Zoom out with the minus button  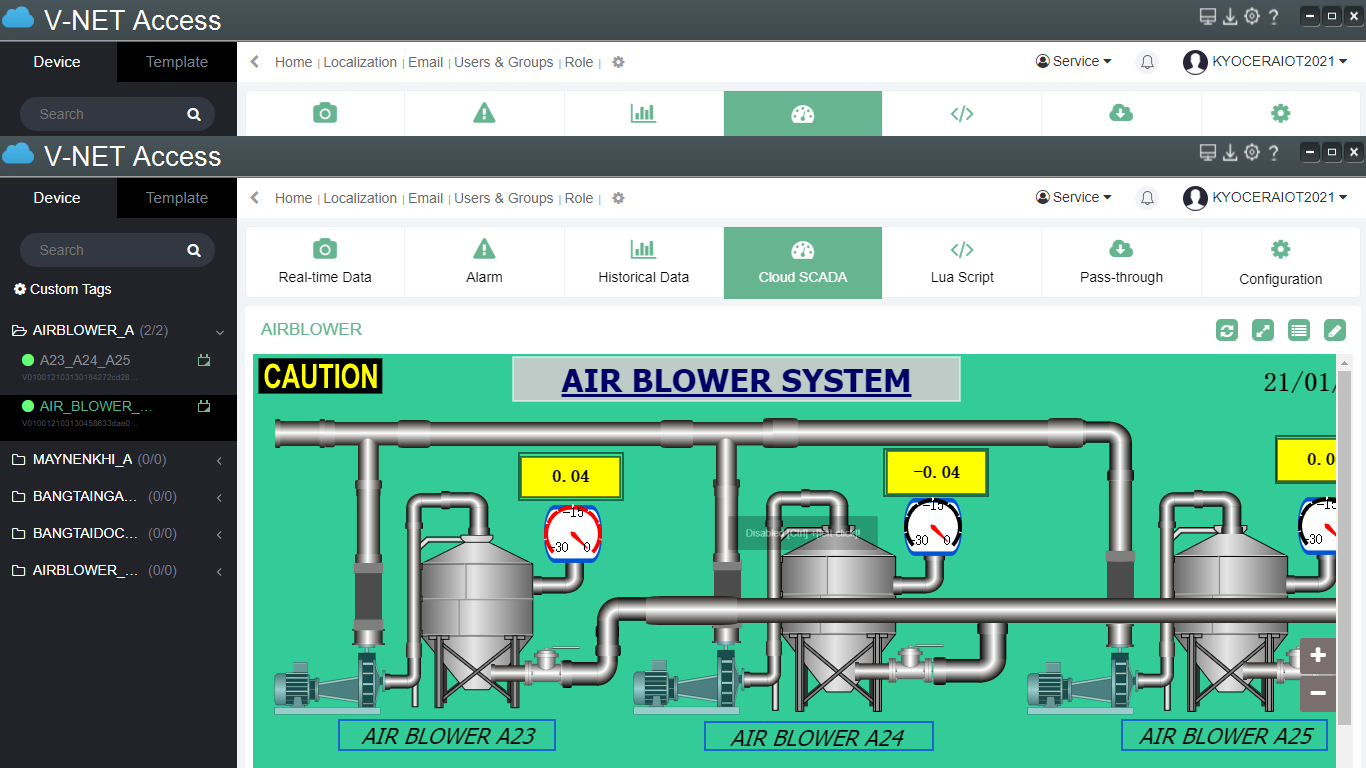click(1318, 693)
